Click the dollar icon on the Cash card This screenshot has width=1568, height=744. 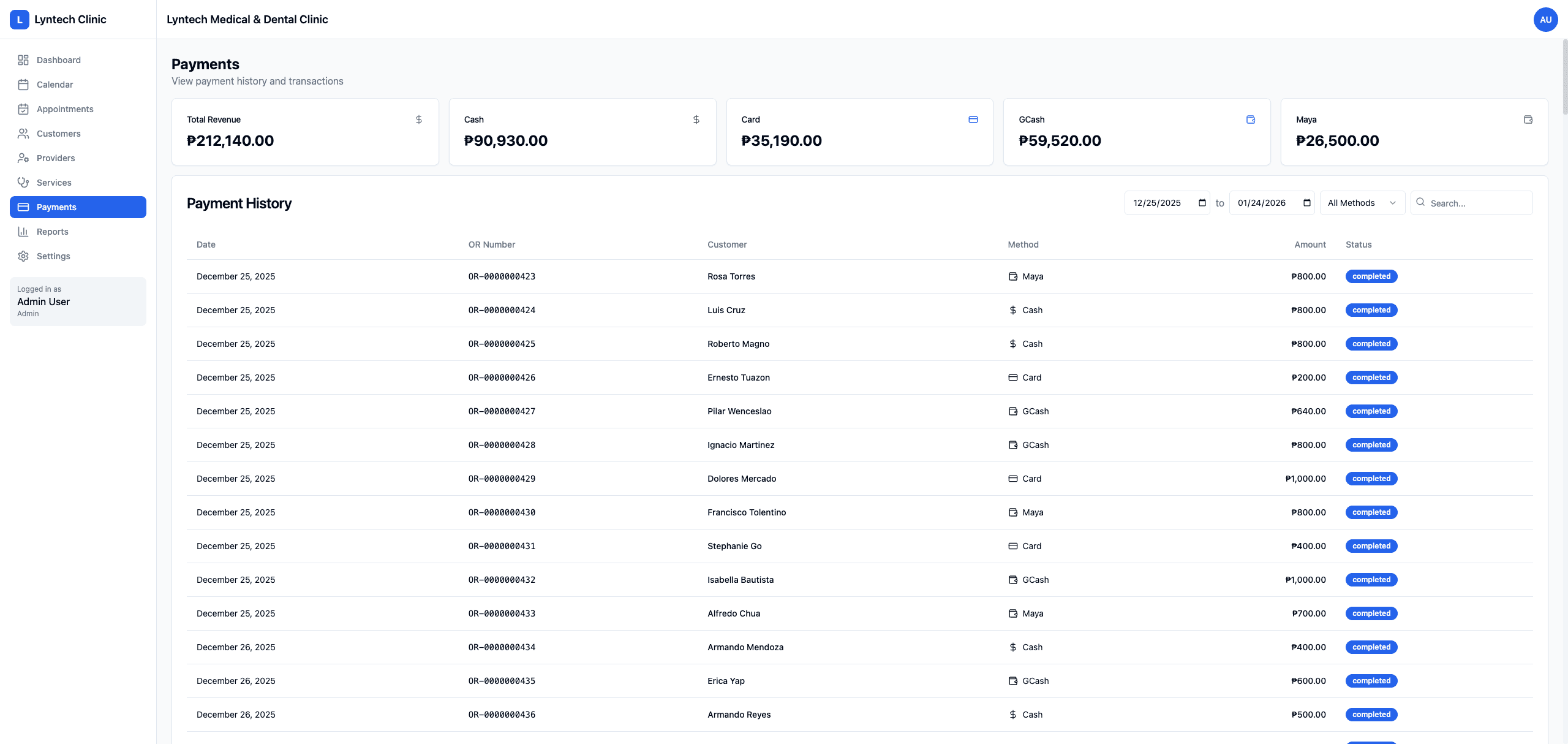(696, 120)
